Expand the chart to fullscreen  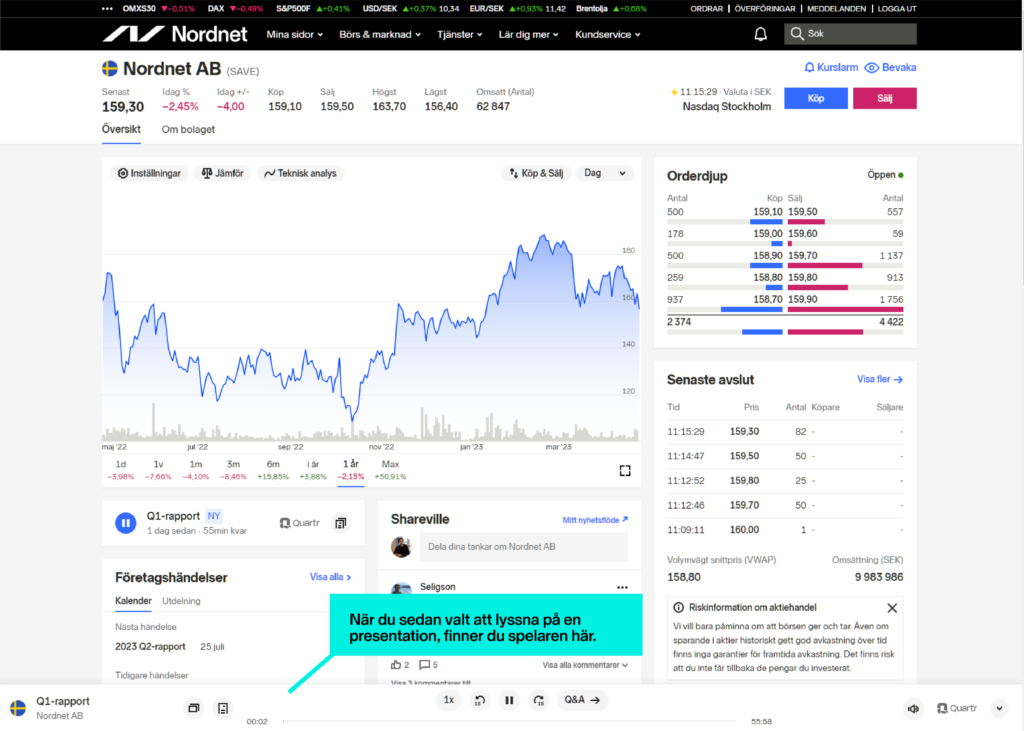(x=625, y=471)
